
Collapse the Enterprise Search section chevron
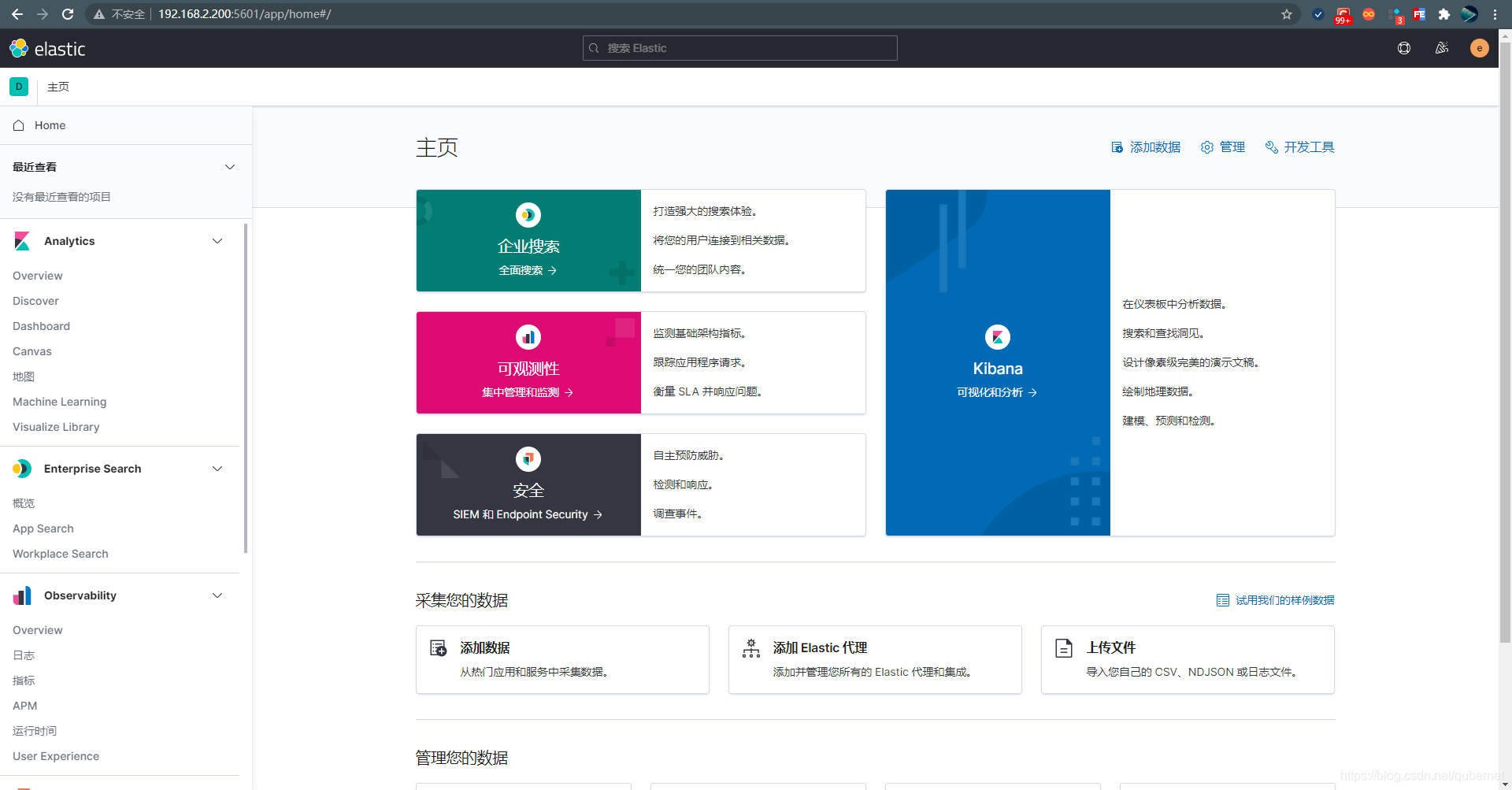click(217, 469)
